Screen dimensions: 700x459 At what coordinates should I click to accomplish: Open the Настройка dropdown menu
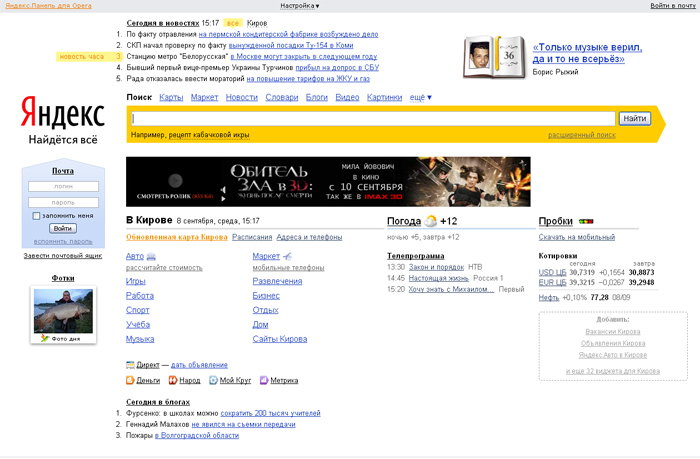coord(300,6)
